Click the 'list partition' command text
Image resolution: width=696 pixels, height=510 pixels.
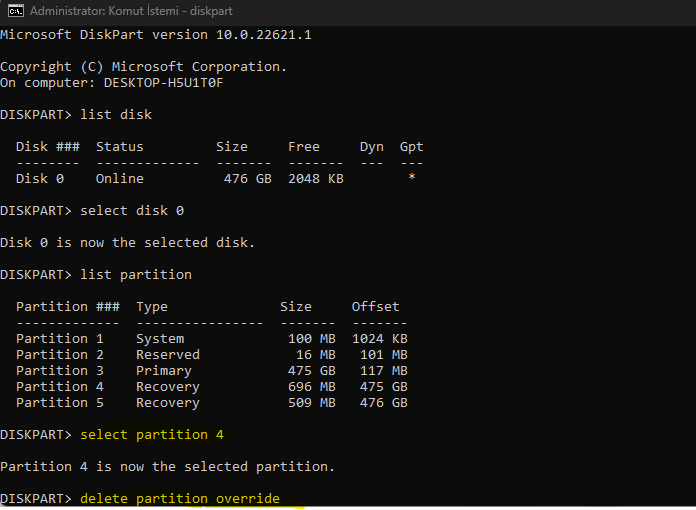[136, 274]
